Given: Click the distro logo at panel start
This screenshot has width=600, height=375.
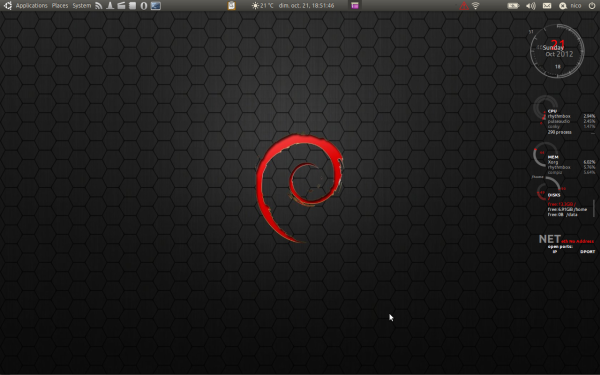Looking at the screenshot, I should coord(7,5).
